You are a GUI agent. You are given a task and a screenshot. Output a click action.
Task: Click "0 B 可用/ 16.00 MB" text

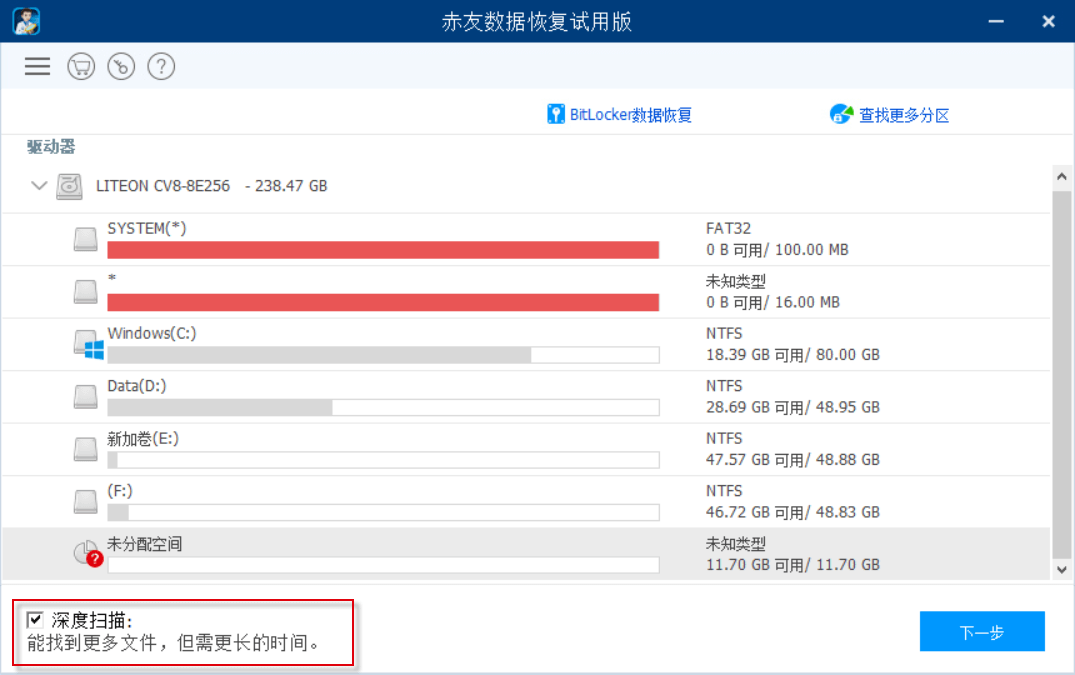[x=773, y=302]
